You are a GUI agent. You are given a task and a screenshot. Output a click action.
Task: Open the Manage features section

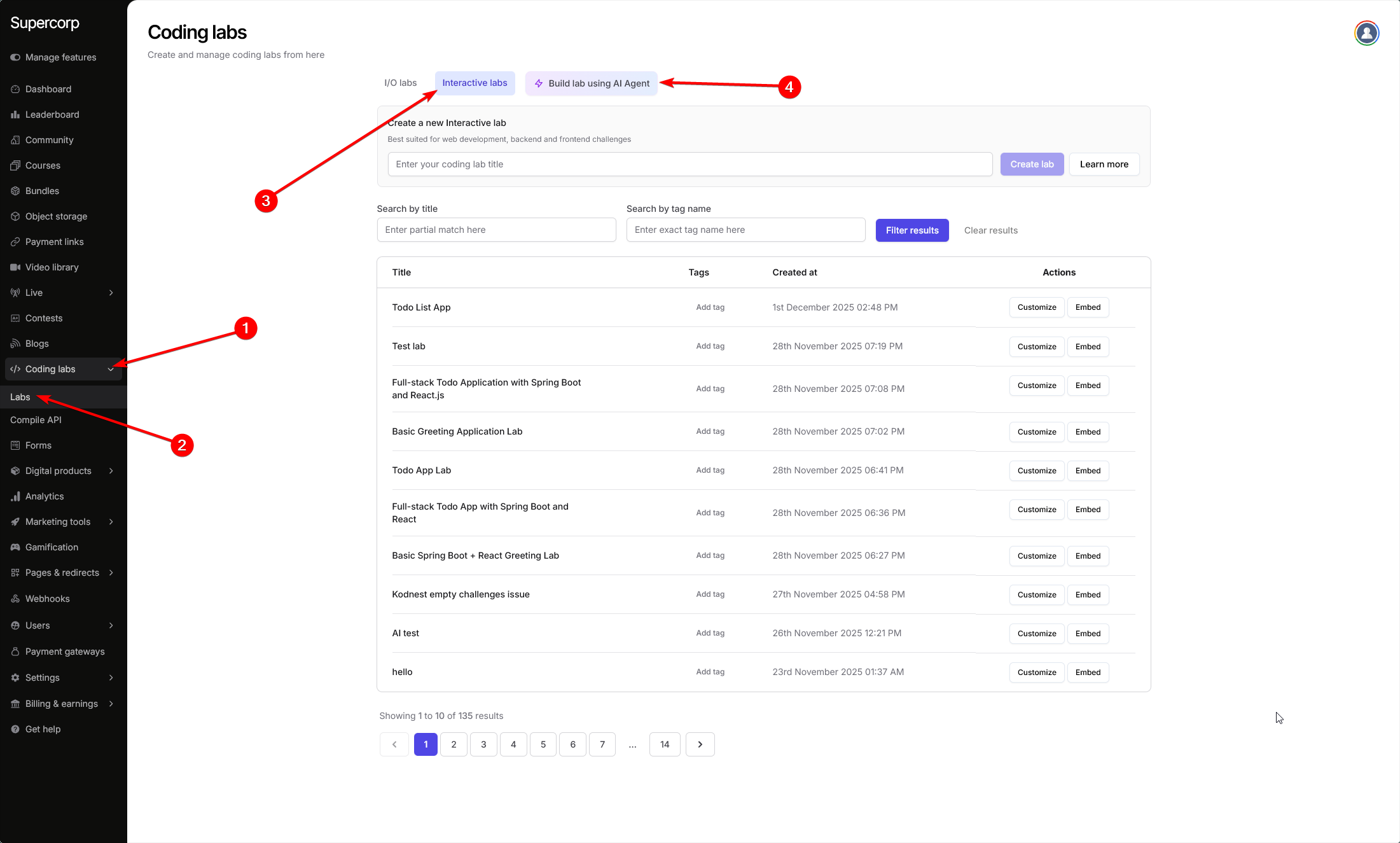(x=60, y=57)
